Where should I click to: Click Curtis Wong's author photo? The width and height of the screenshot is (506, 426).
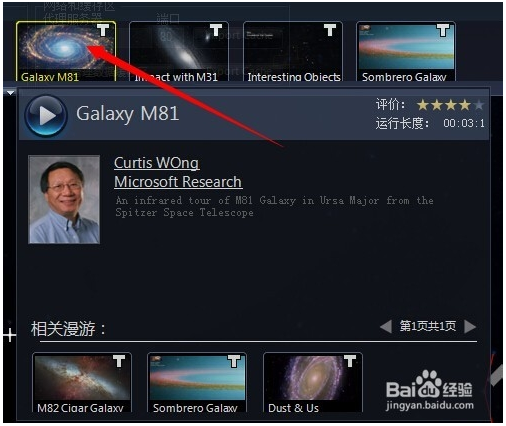pos(64,199)
